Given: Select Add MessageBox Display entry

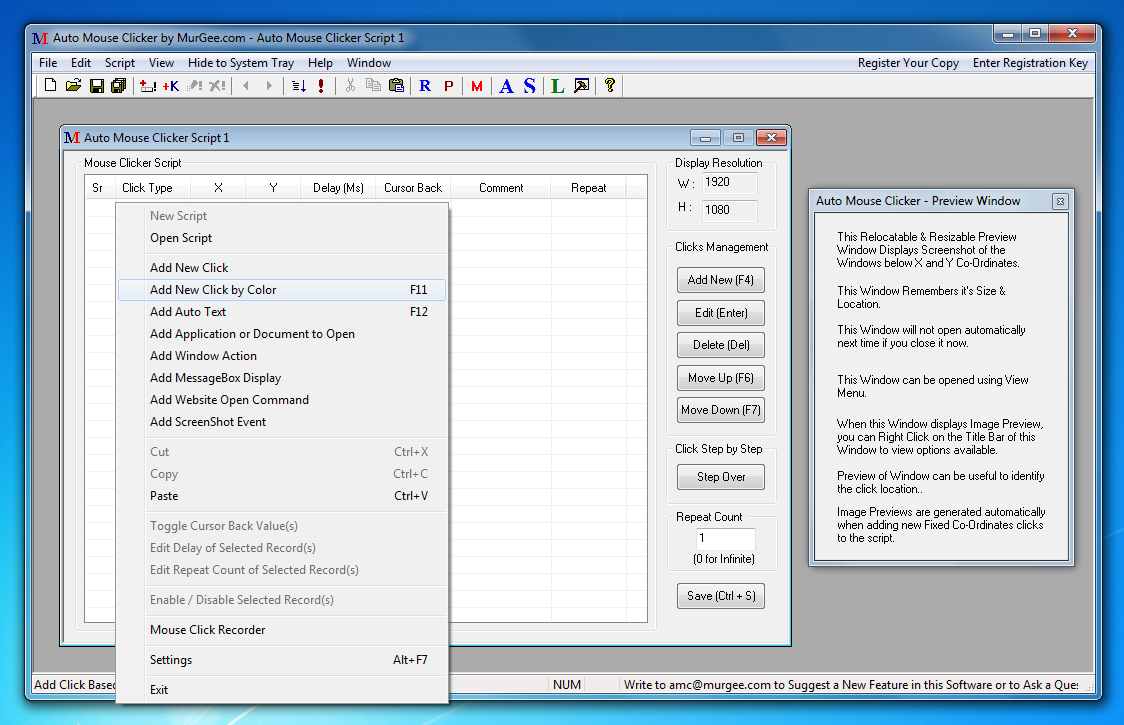Looking at the screenshot, I should pos(282,378).
